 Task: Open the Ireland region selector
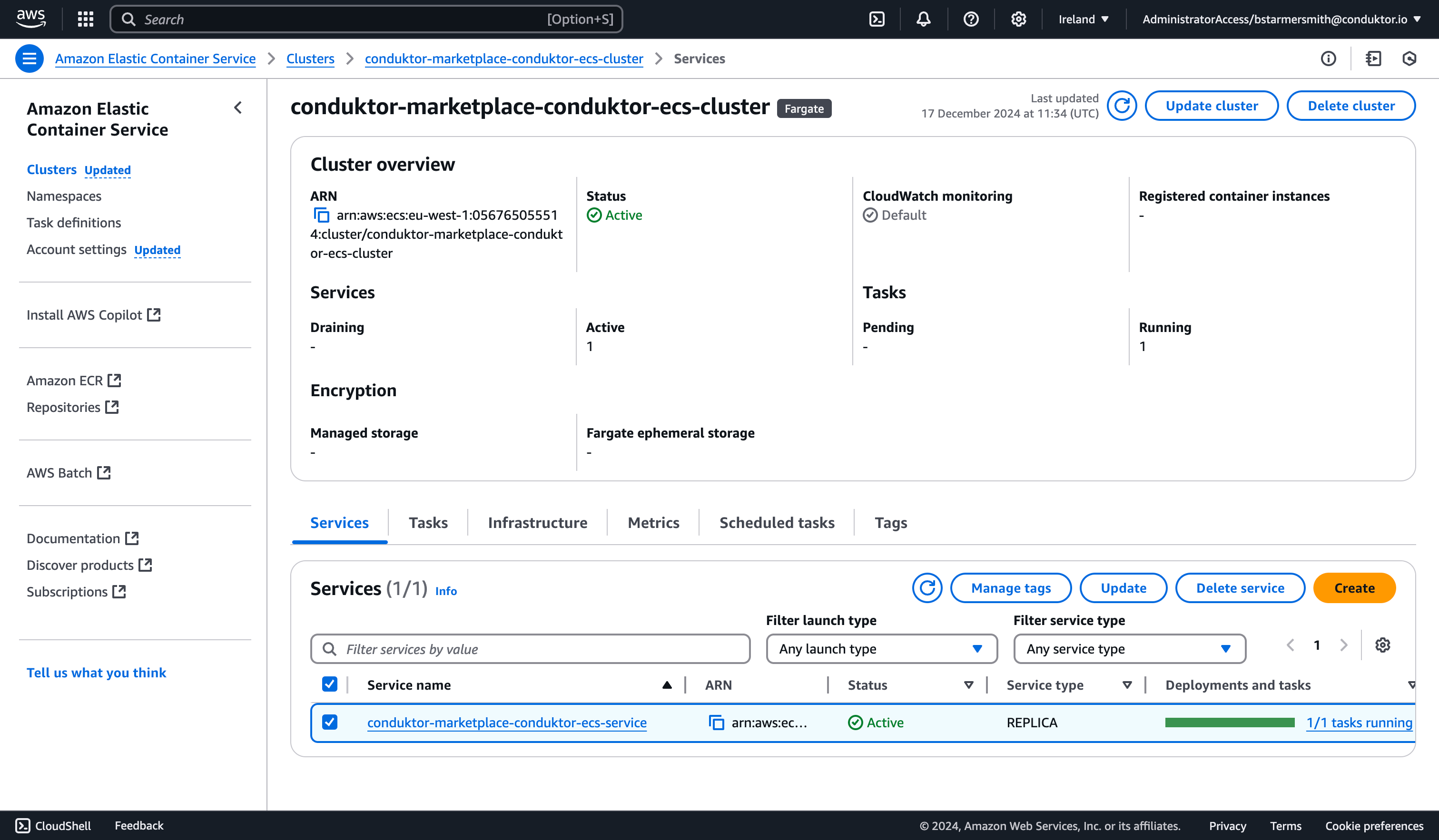[x=1083, y=20]
